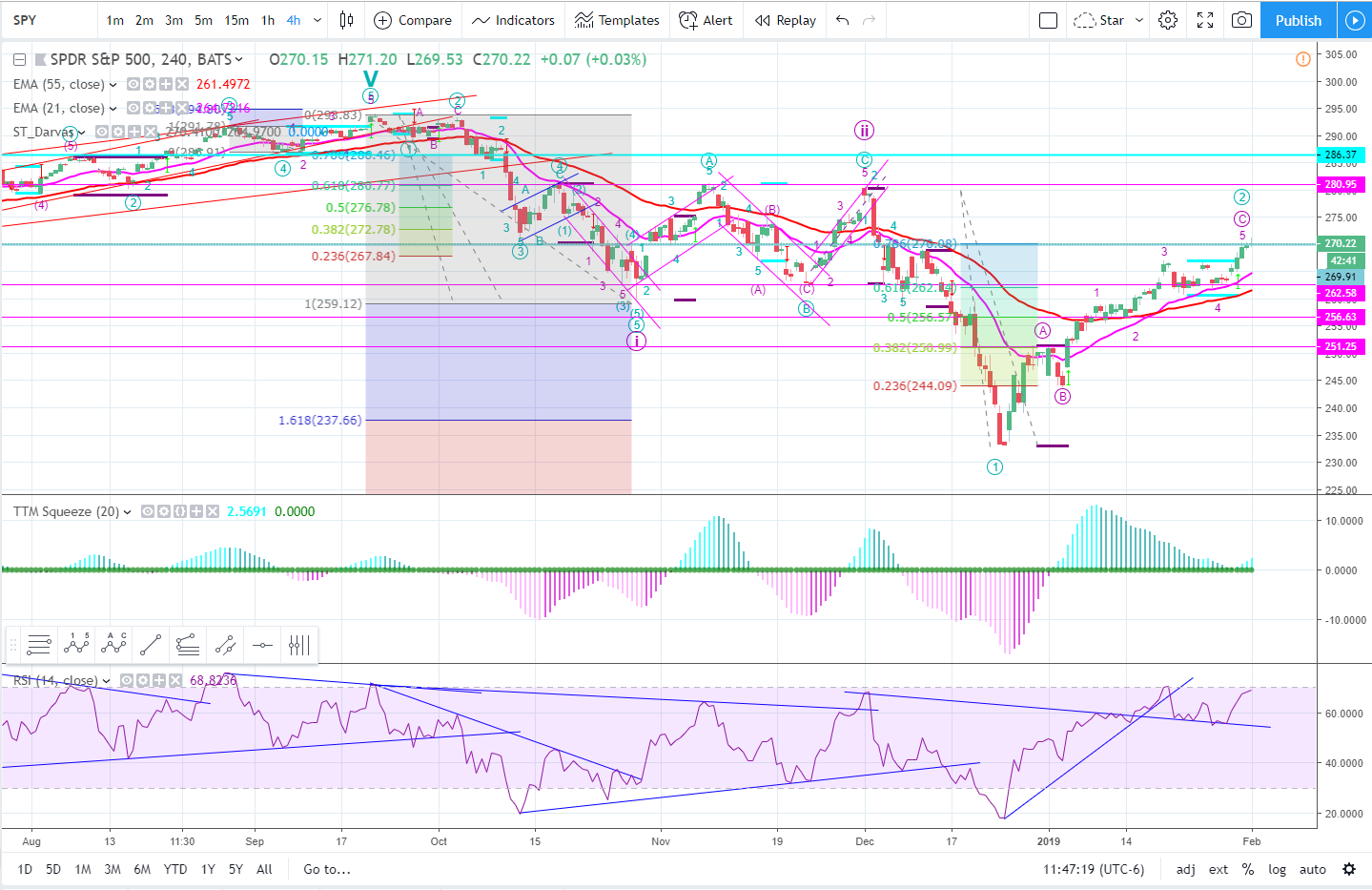Open RSI (14, close) settings gear

coord(143,680)
